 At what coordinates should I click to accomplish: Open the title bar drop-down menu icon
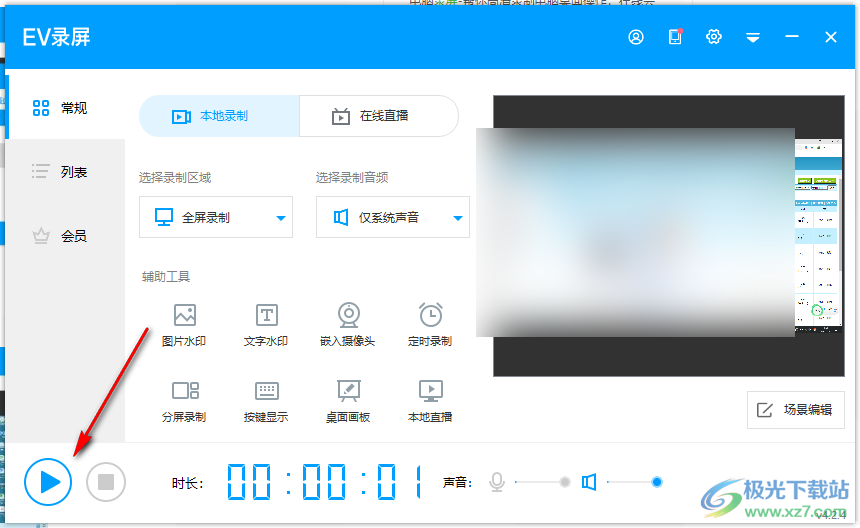tap(752, 37)
